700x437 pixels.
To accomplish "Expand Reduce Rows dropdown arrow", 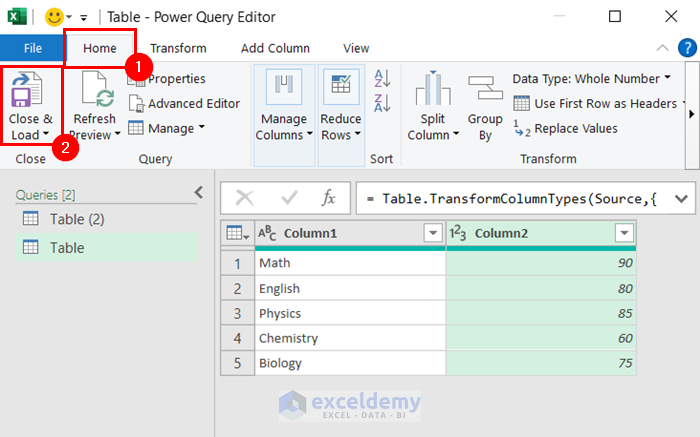I will (358, 133).
